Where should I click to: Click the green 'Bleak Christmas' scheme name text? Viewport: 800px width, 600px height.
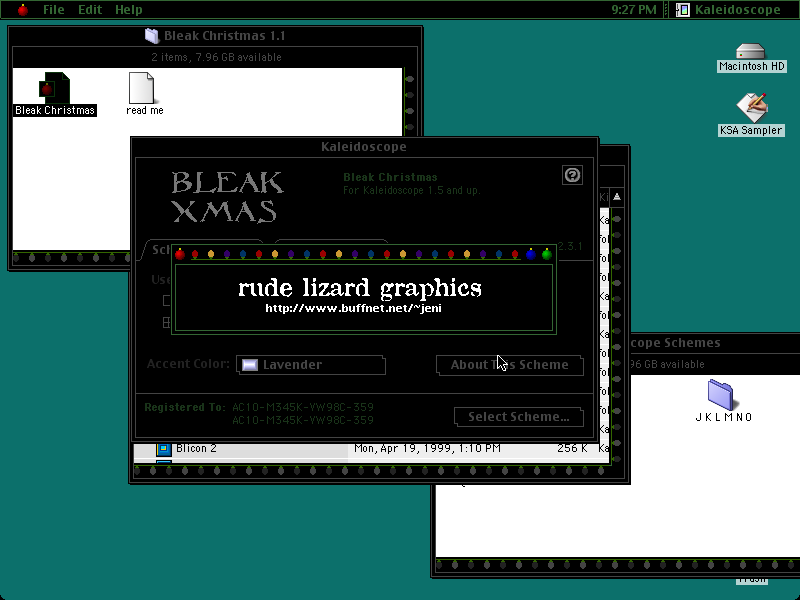(390, 177)
